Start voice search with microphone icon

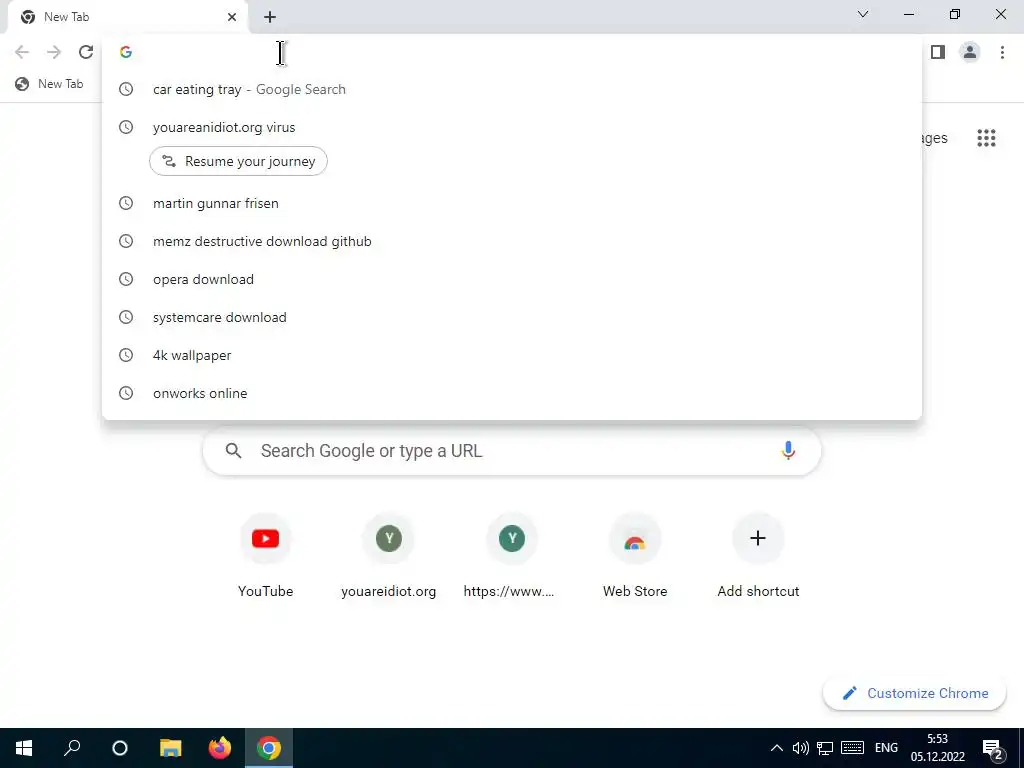click(788, 450)
